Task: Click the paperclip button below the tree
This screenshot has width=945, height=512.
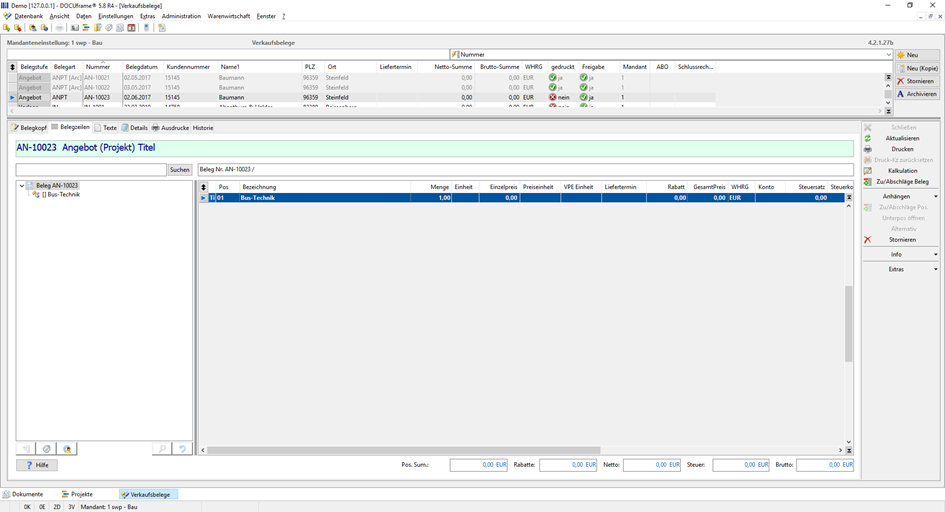Action: pyautogui.click(x=46, y=449)
